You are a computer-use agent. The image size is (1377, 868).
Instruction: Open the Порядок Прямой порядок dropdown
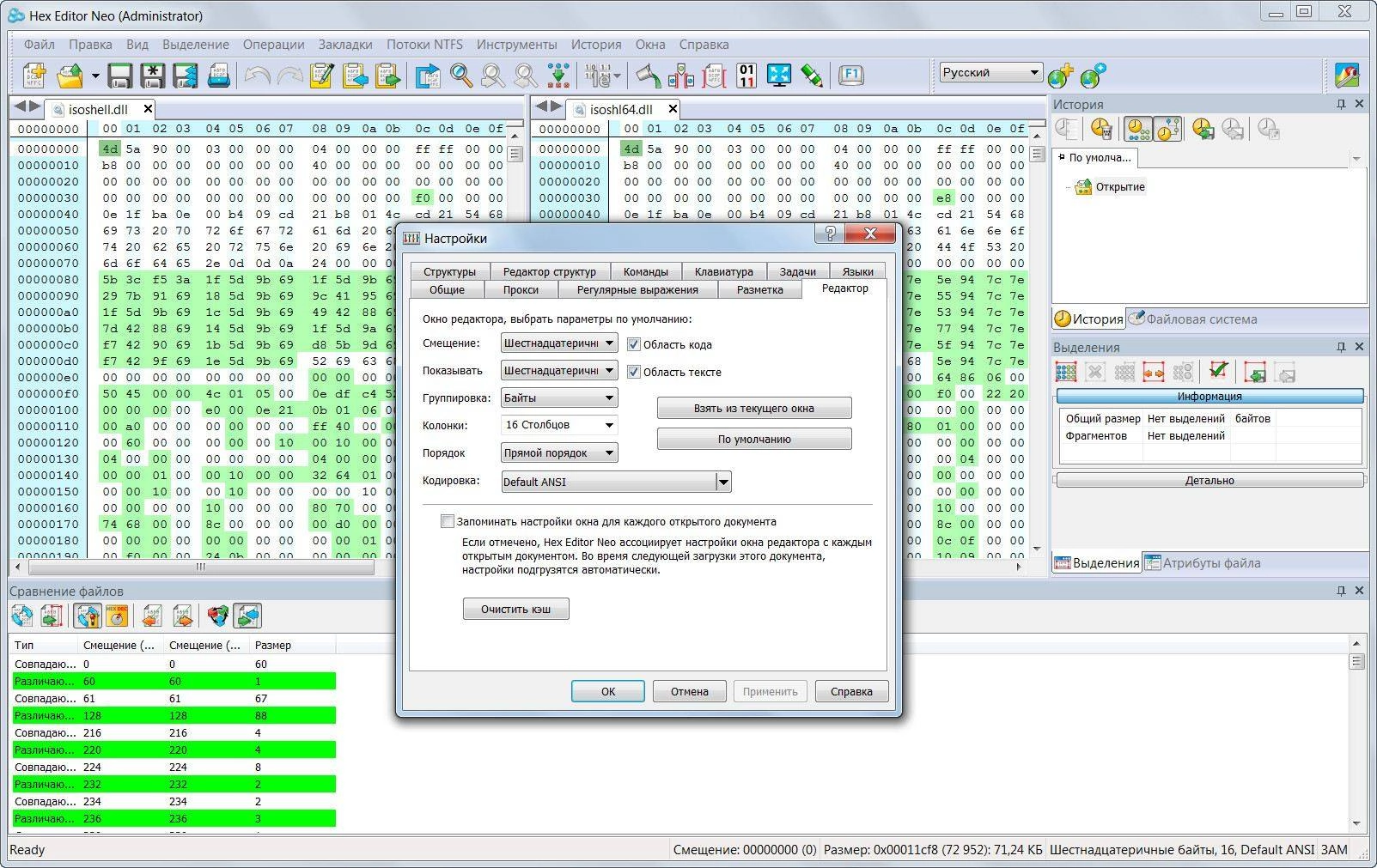click(559, 452)
